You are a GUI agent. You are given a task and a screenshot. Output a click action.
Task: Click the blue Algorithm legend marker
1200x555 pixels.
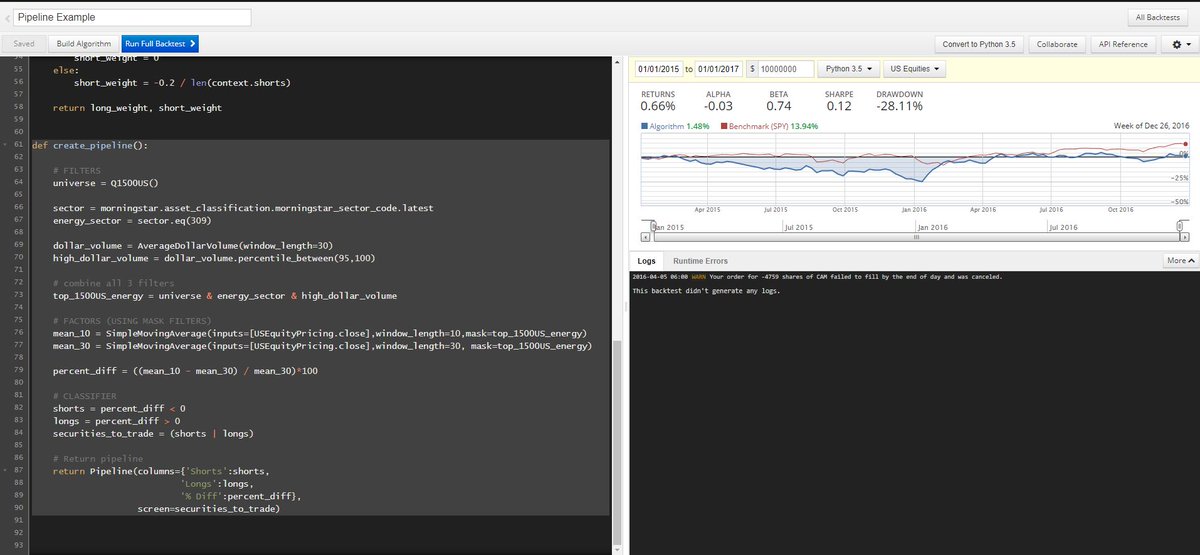tap(645, 127)
